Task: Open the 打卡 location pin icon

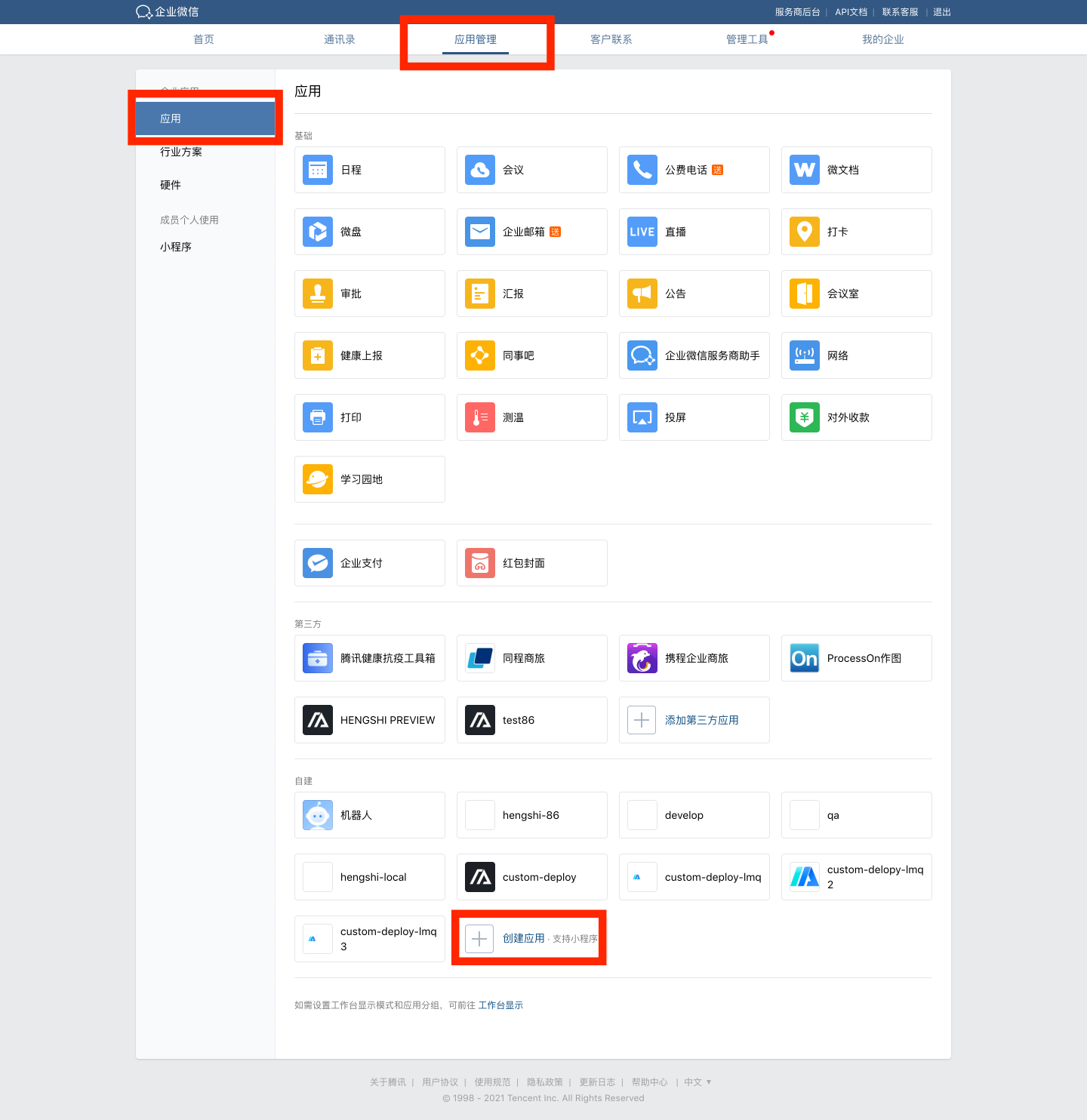Action: 805,232
